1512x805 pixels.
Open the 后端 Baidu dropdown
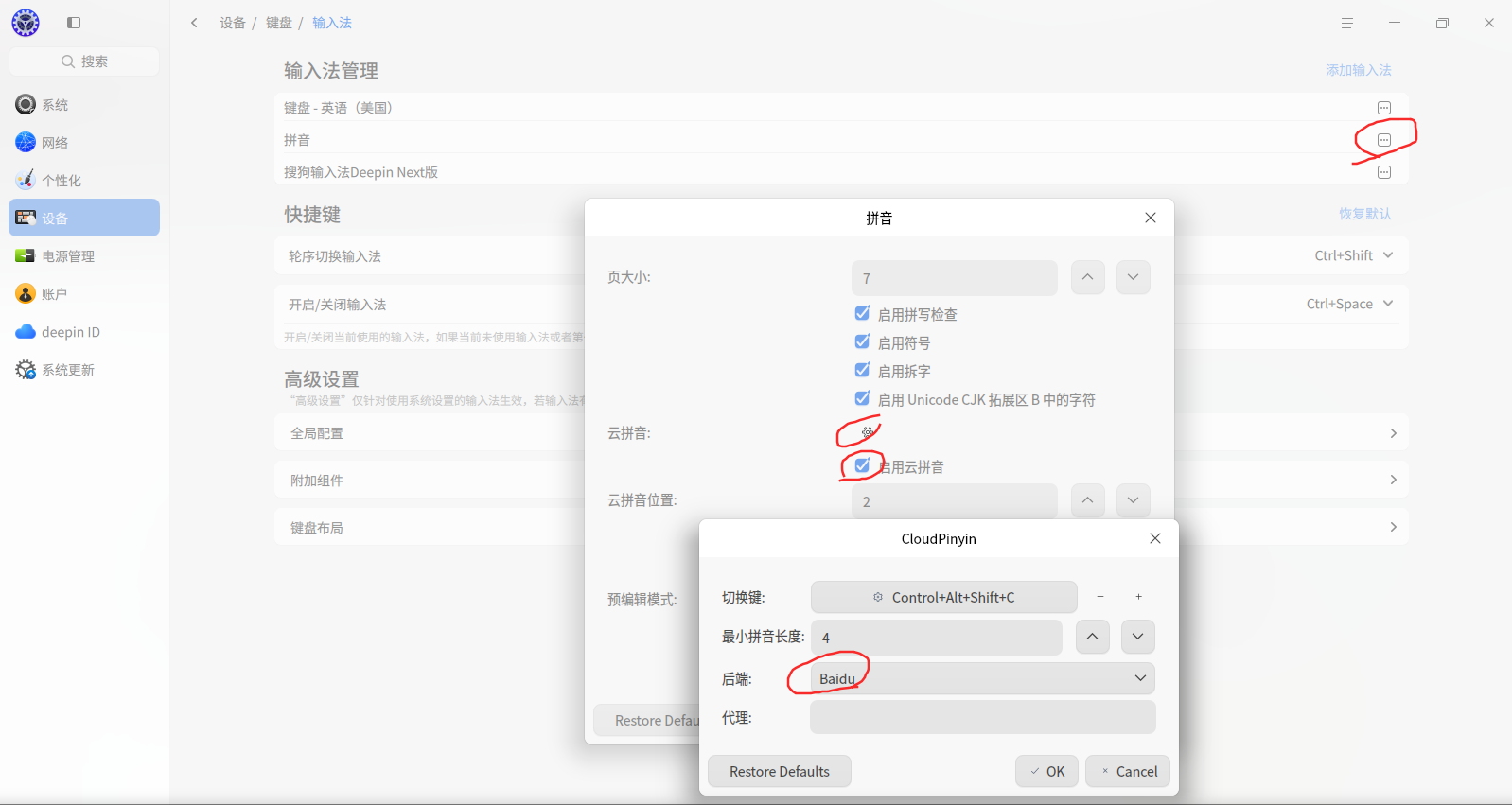(x=983, y=678)
